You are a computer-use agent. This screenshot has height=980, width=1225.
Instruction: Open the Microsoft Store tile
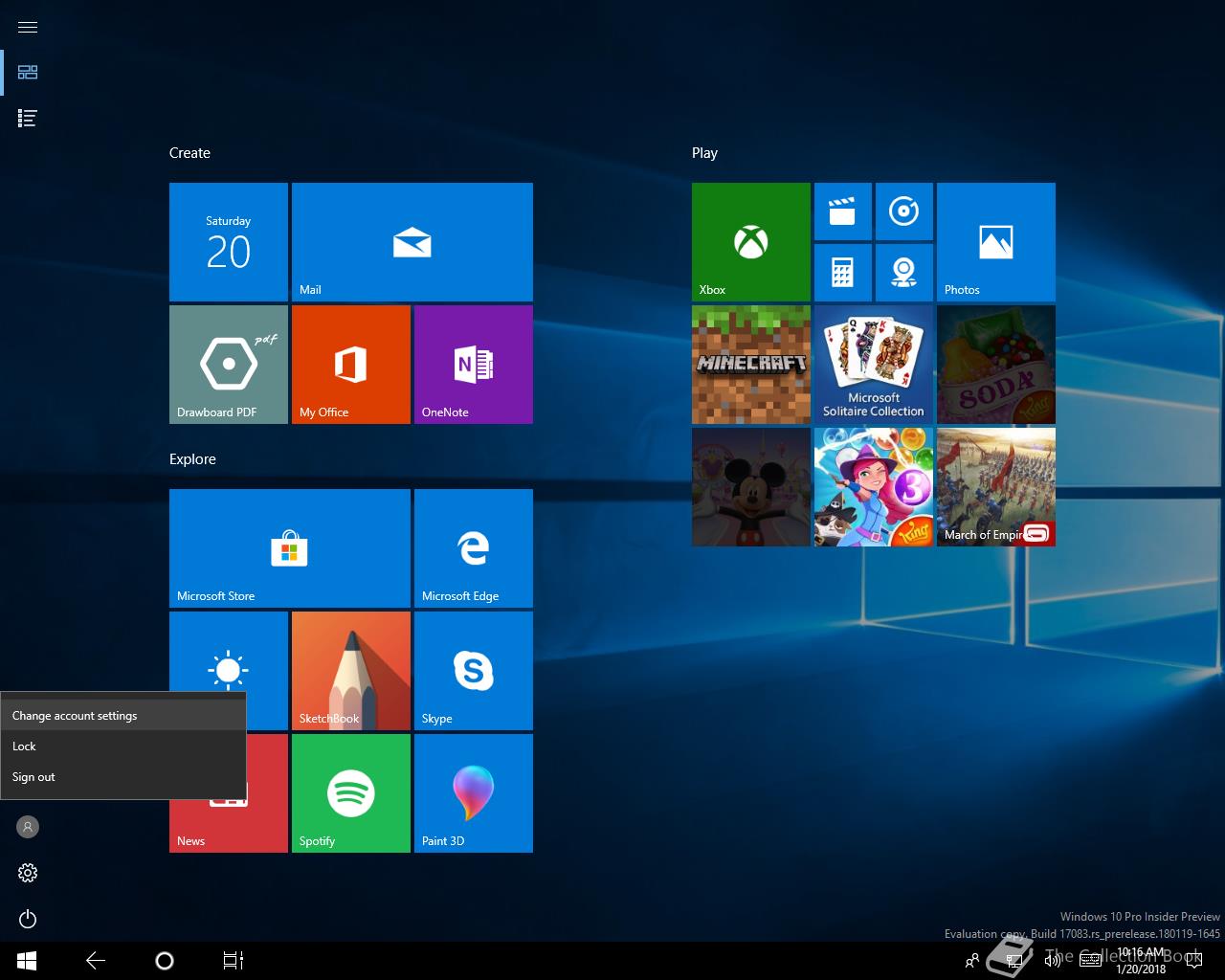coord(290,548)
